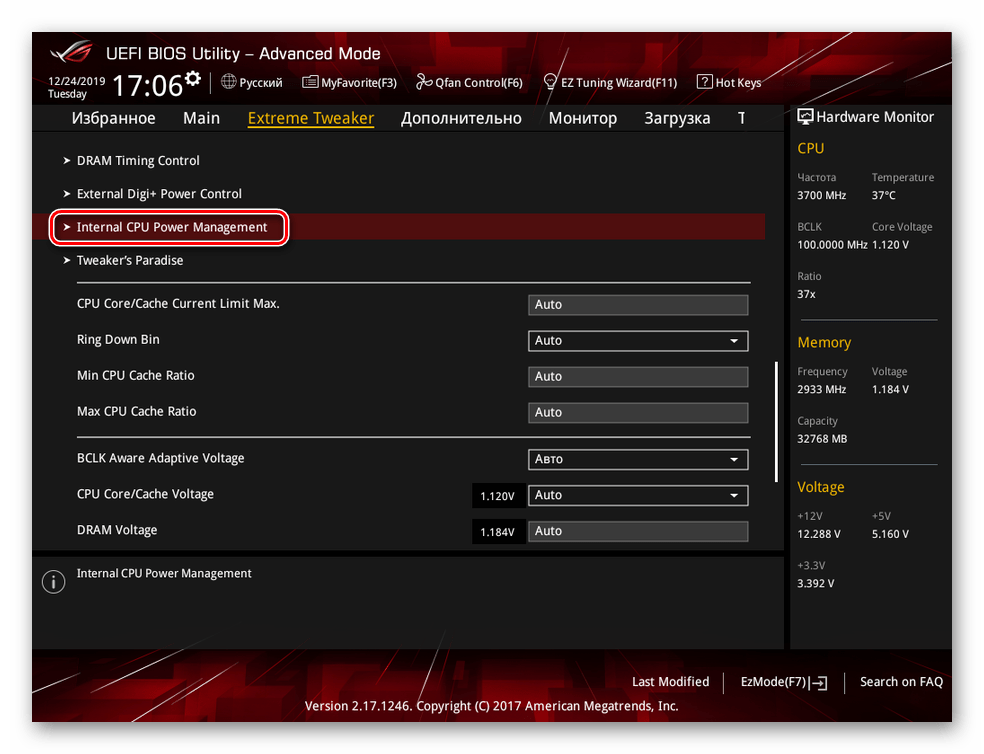Click the 1.120V voltage readout

point(497,496)
